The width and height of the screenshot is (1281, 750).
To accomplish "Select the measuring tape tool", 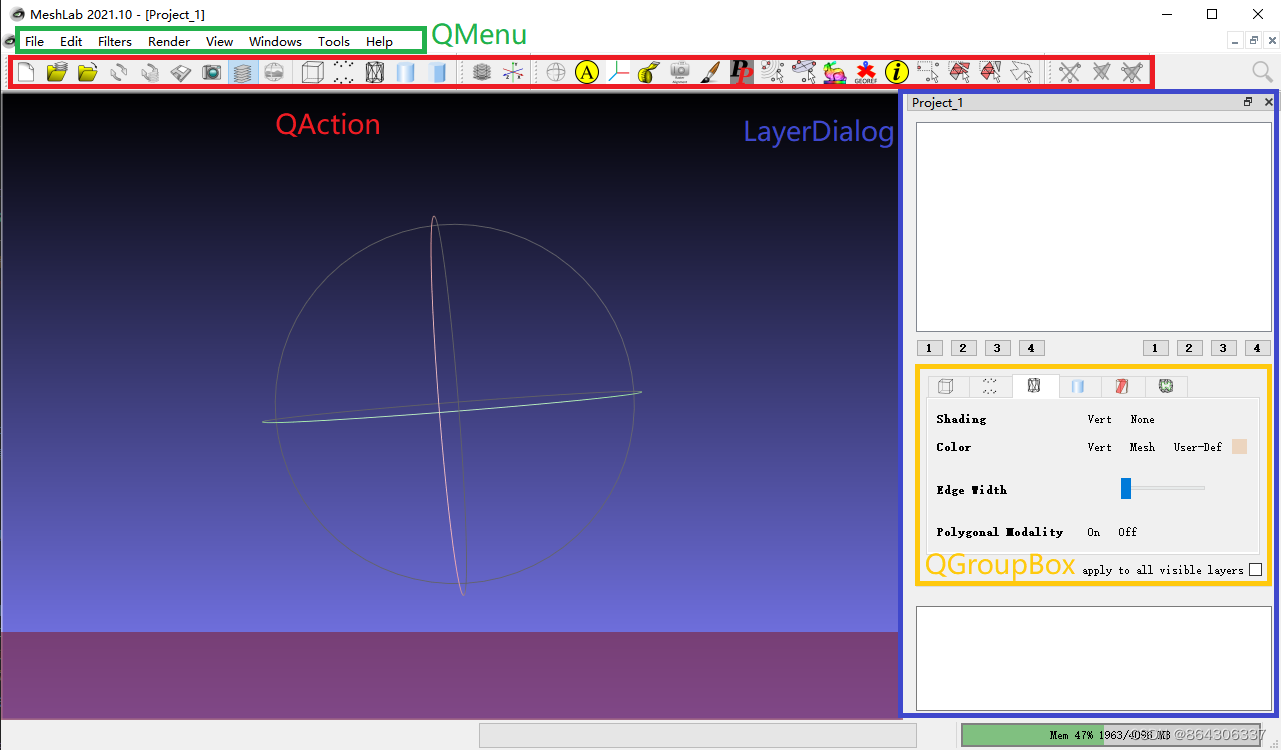I will [649, 72].
